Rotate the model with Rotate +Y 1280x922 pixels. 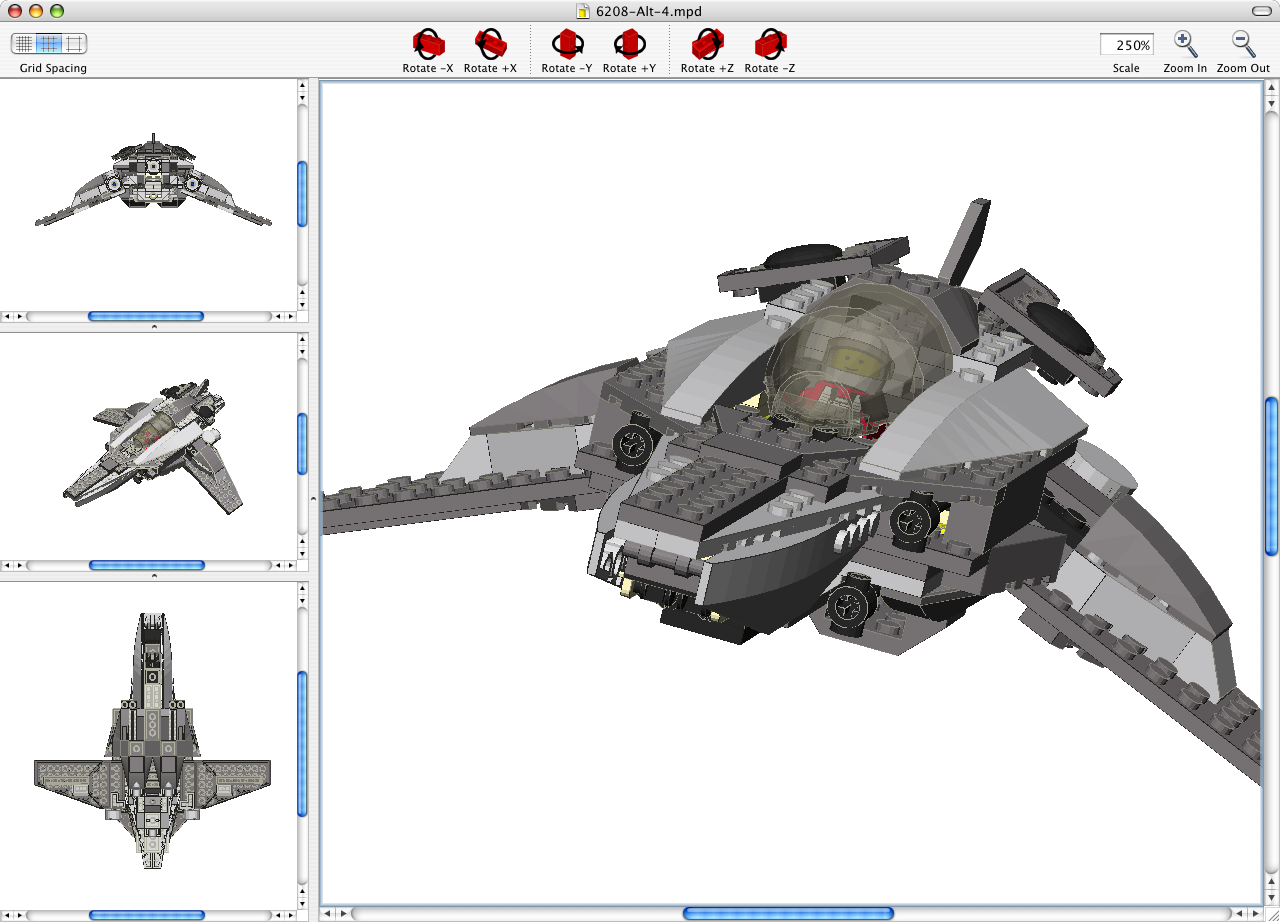629,44
